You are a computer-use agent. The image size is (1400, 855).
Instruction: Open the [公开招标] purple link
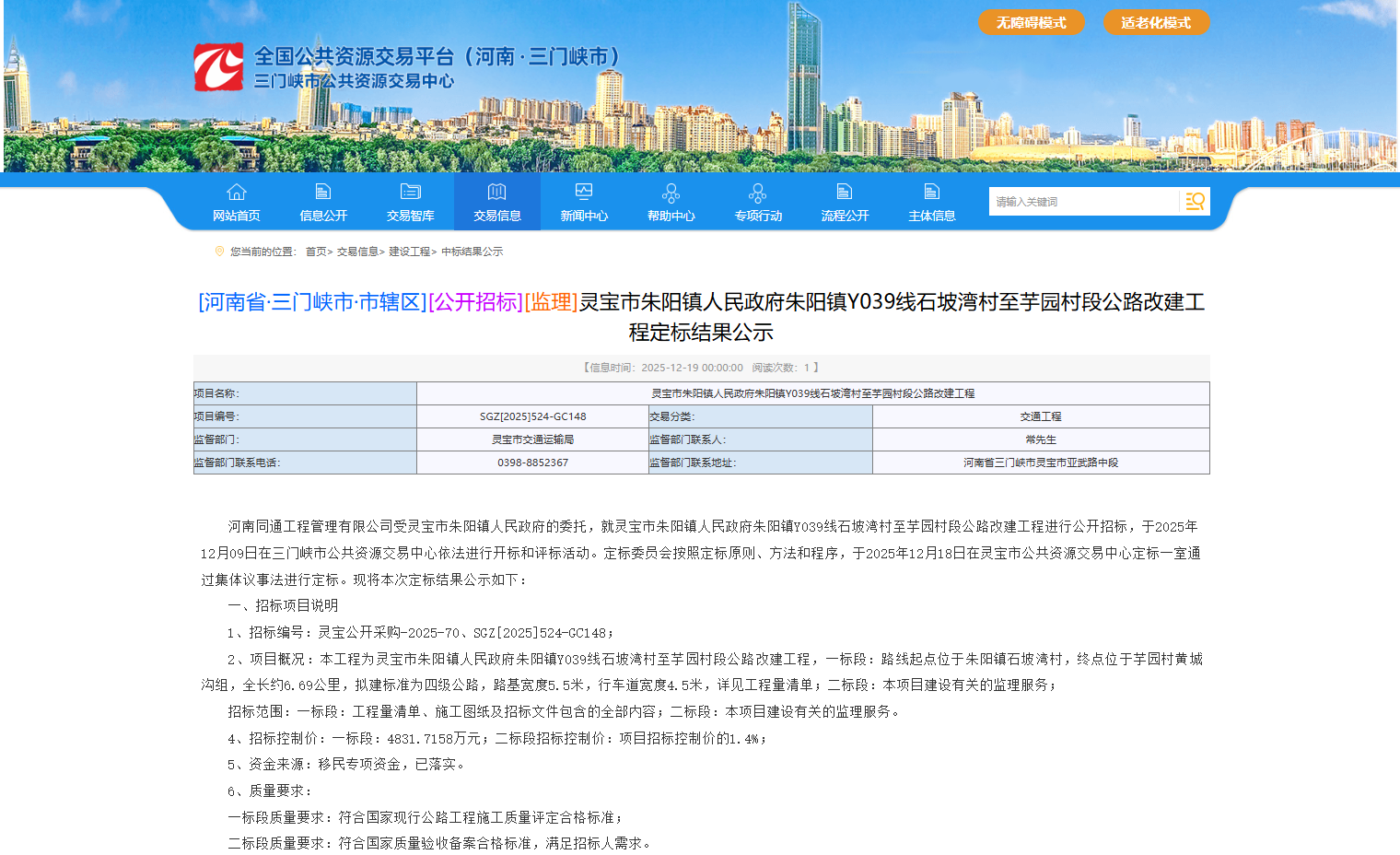(x=472, y=302)
